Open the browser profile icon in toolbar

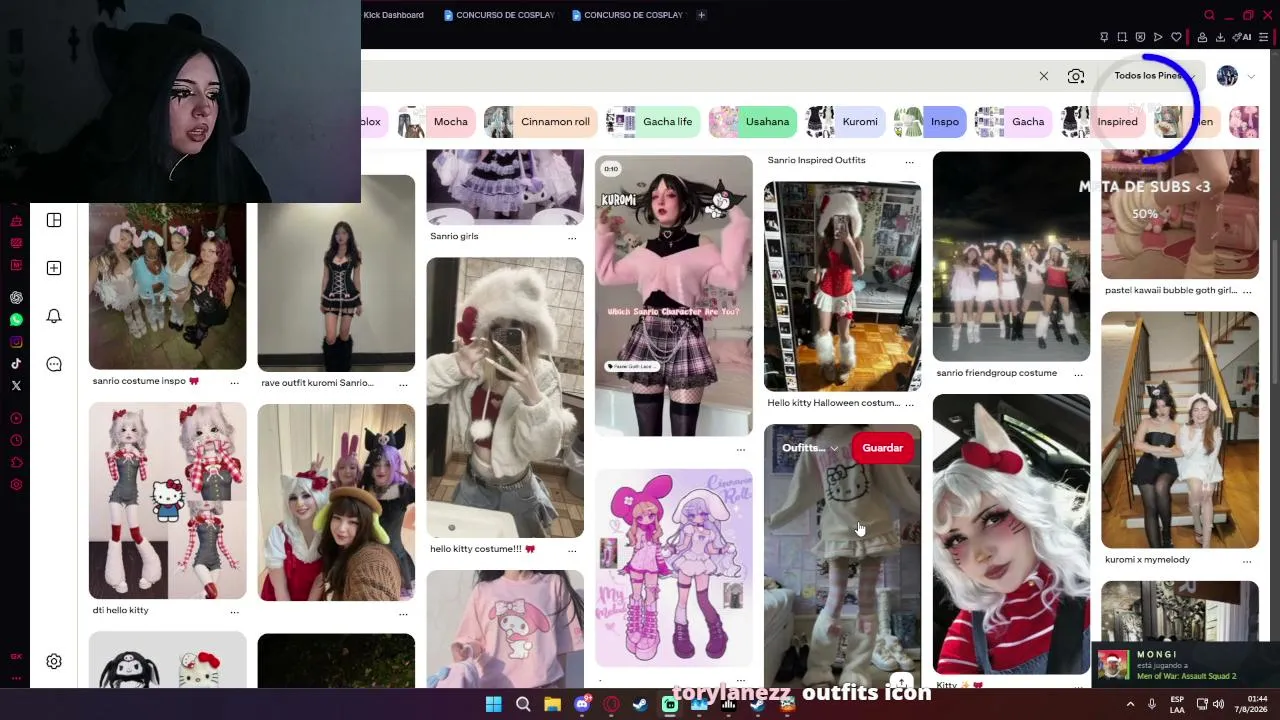coord(1202,37)
